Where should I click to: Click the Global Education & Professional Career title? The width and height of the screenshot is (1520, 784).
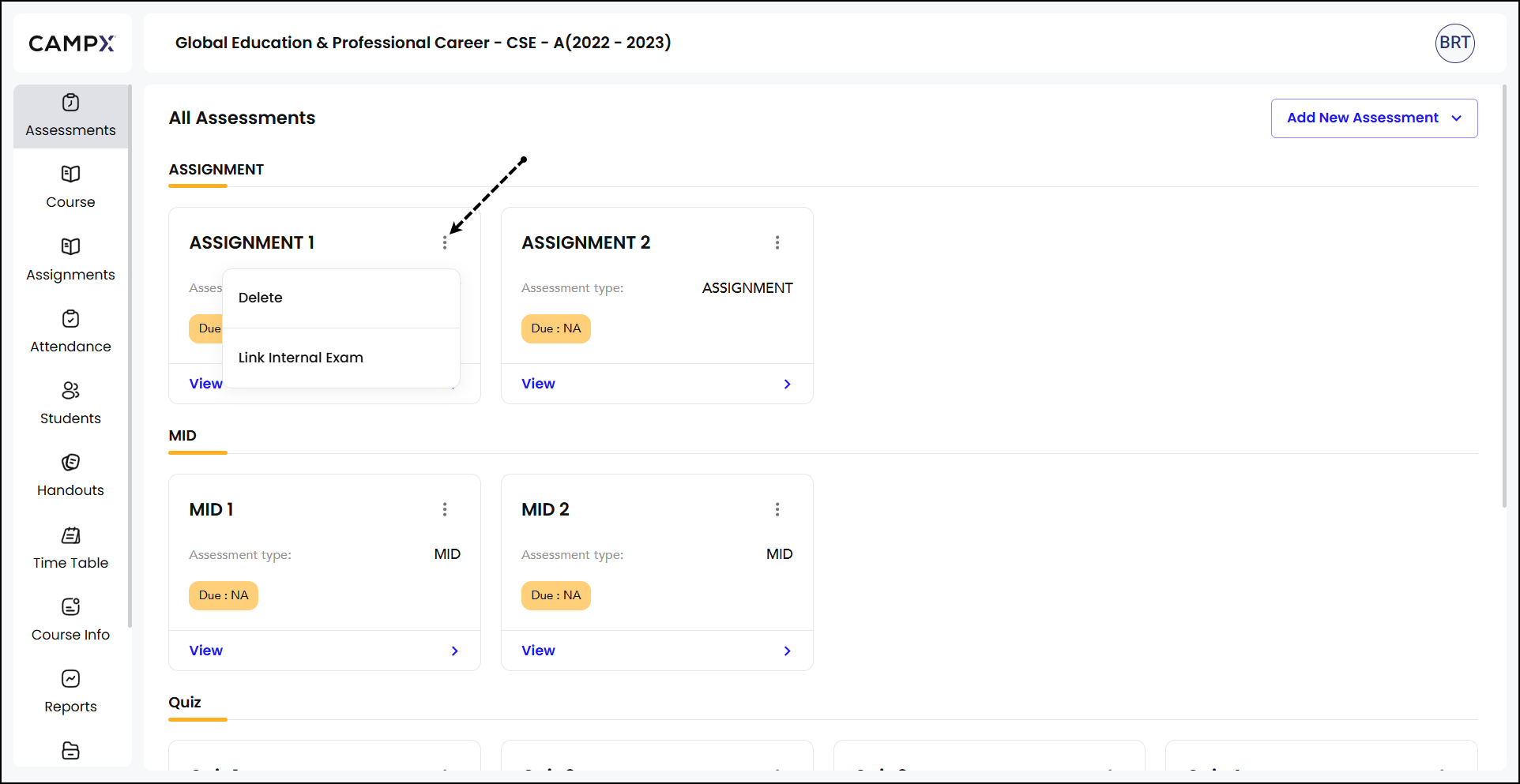click(423, 43)
